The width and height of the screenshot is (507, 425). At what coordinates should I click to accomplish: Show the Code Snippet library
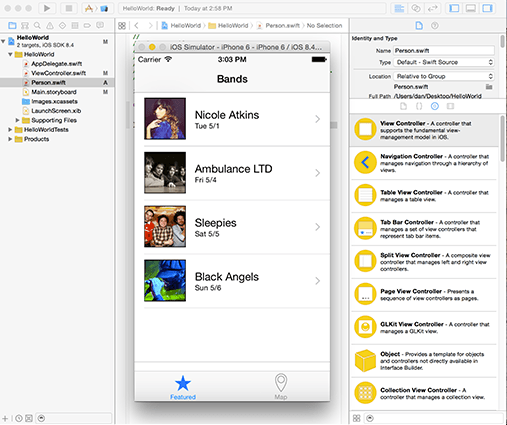pyautogui.click(x=419, y=106)
